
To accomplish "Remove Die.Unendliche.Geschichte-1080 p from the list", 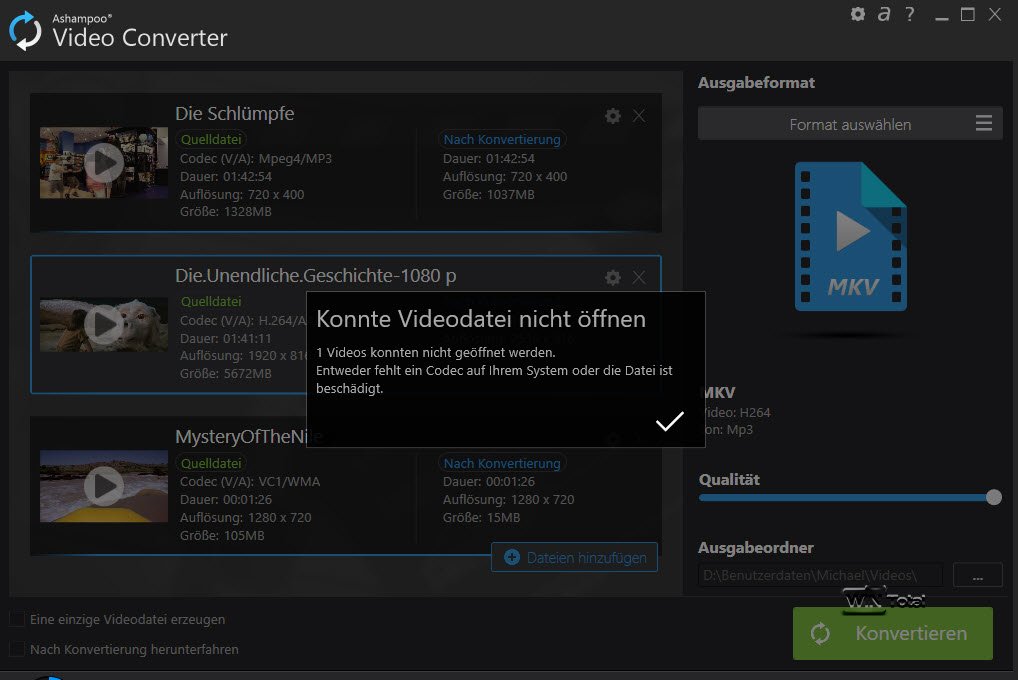I will tap(639, 277).
